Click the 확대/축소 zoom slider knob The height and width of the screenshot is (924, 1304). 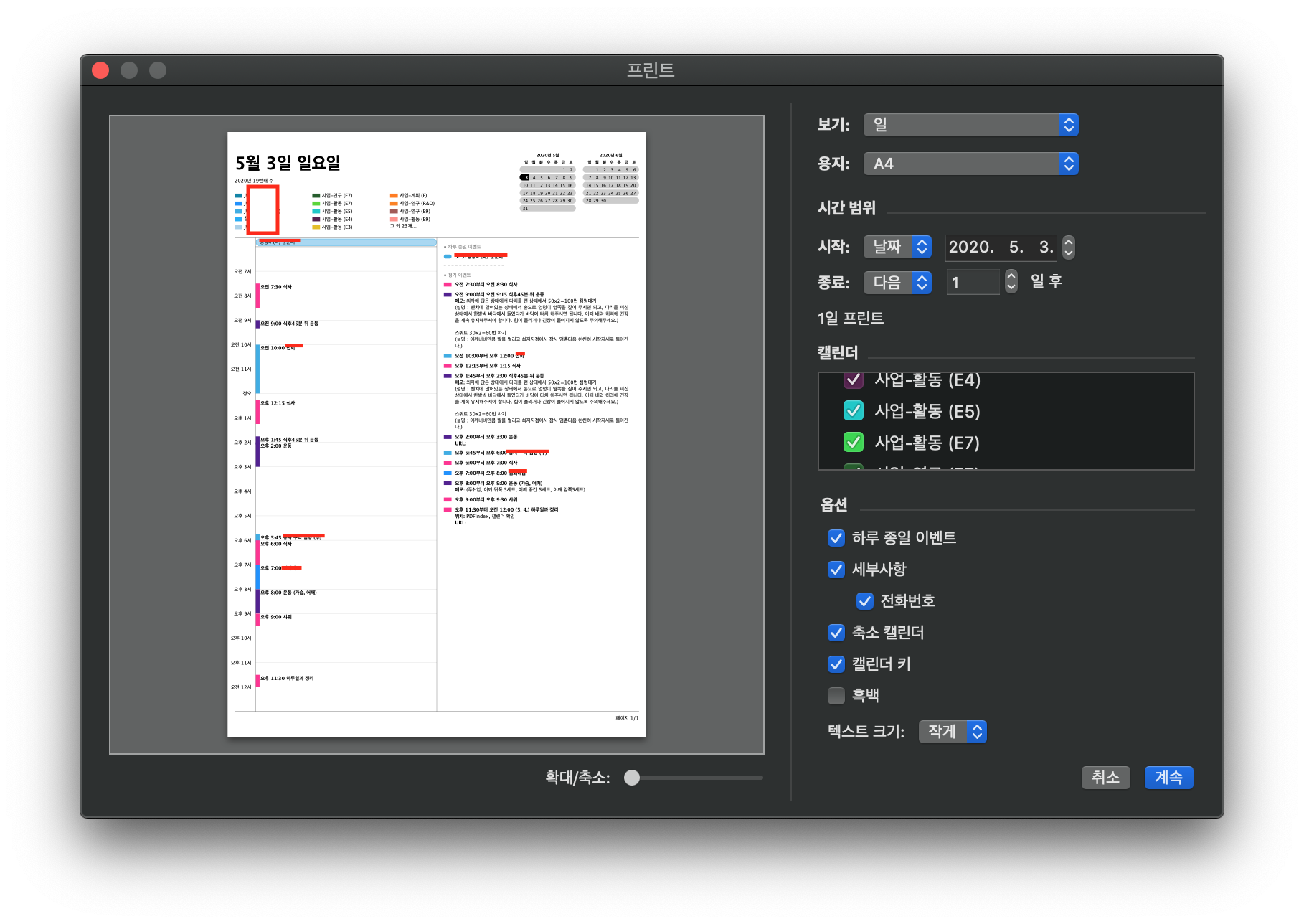coord(632,778)
